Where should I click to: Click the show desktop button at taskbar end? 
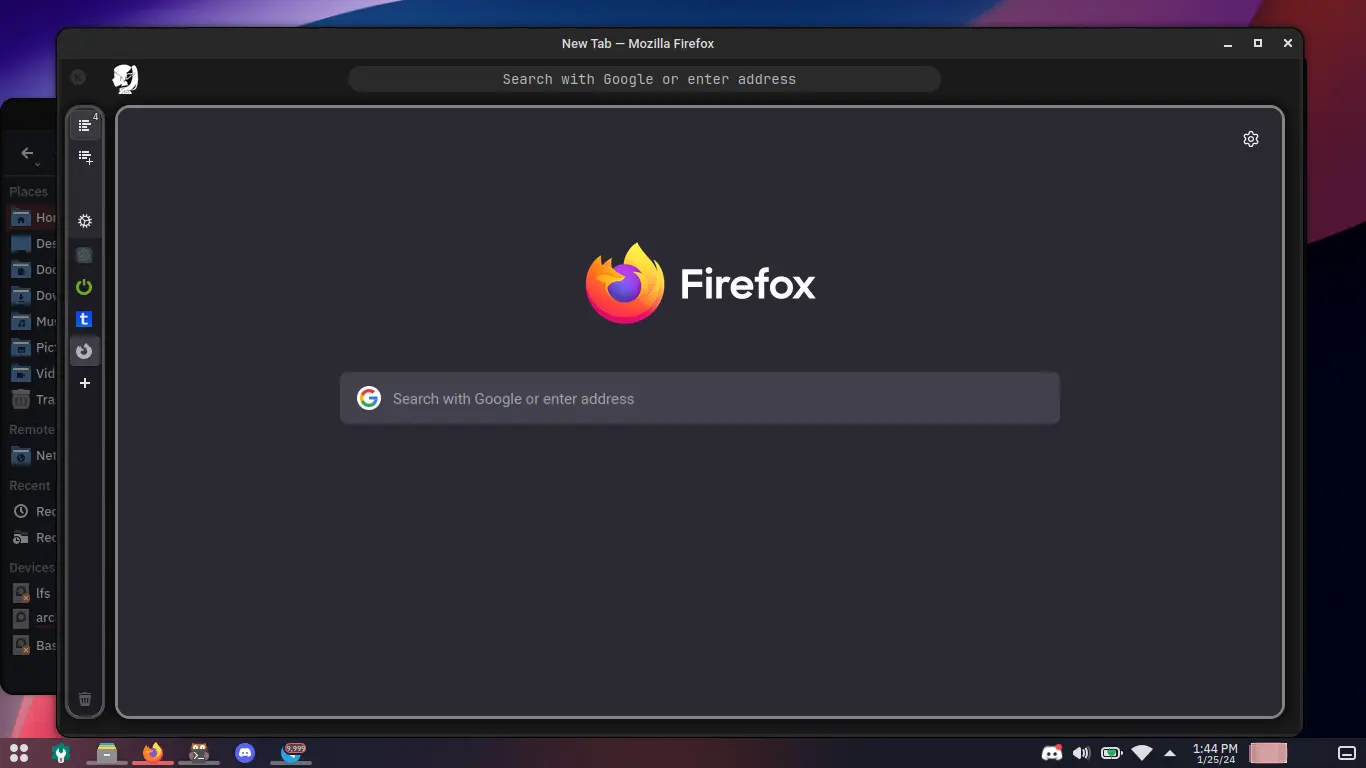pos(1347,753)
